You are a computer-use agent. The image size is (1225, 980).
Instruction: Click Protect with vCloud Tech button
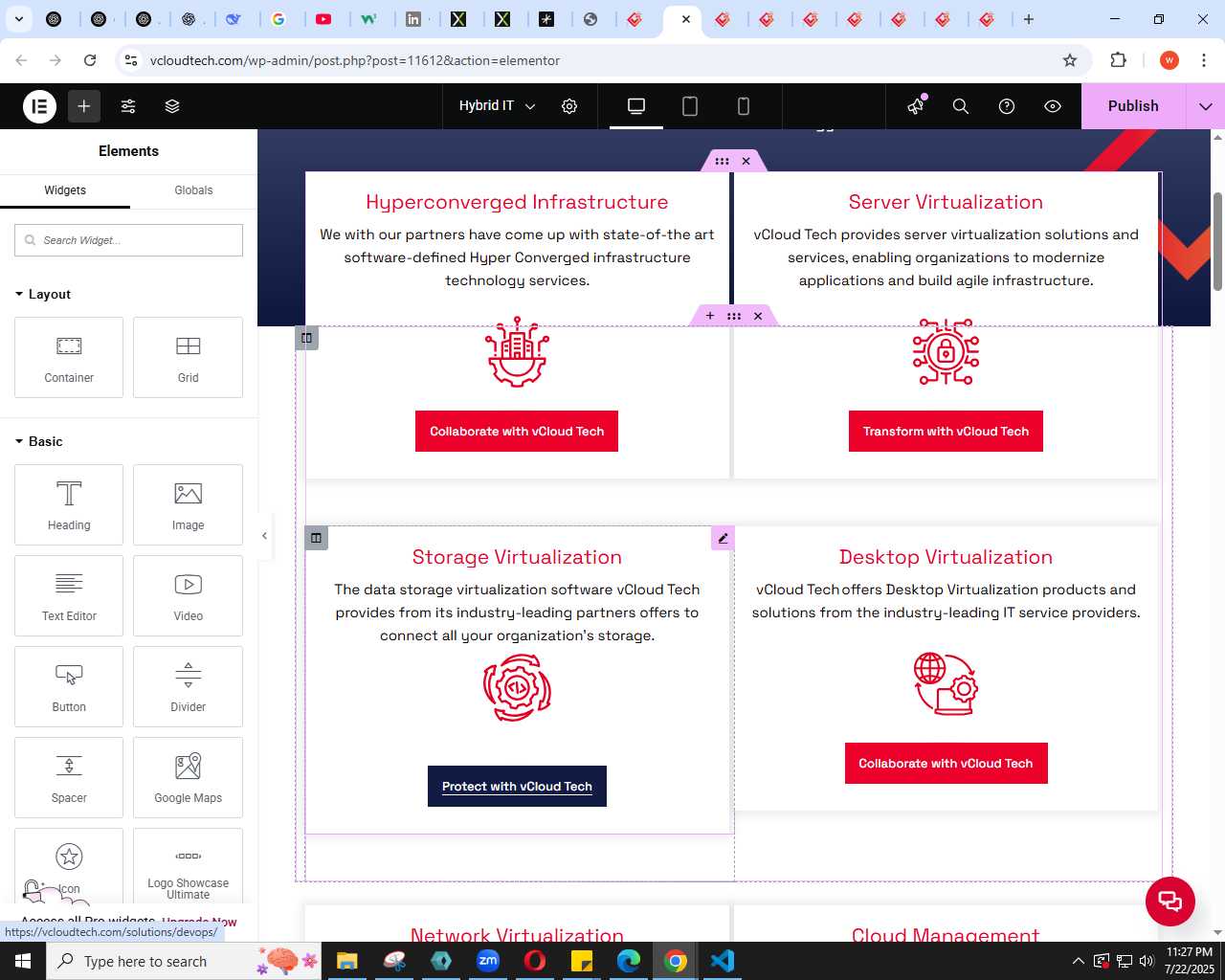pyautogui.click(x=517, y=787)
